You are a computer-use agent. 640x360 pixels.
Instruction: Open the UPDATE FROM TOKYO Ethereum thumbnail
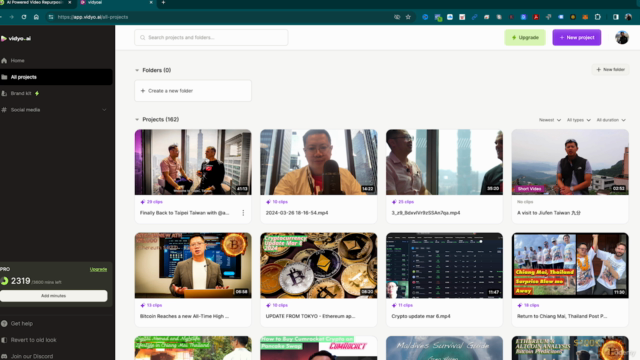(319, 265)
